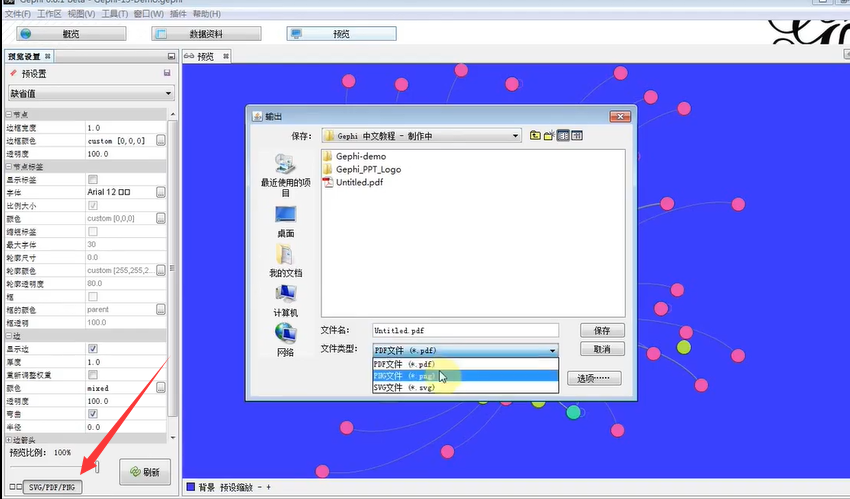Viewport: 850px width, 499px height.
Task: Open export 选项 options
Action: [594, 378]
